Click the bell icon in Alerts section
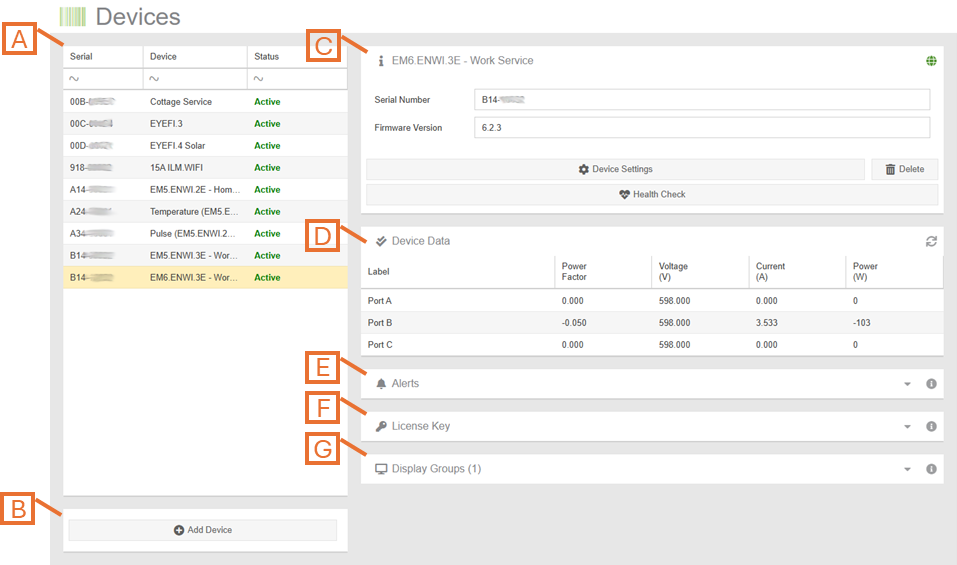 [381, 384]
